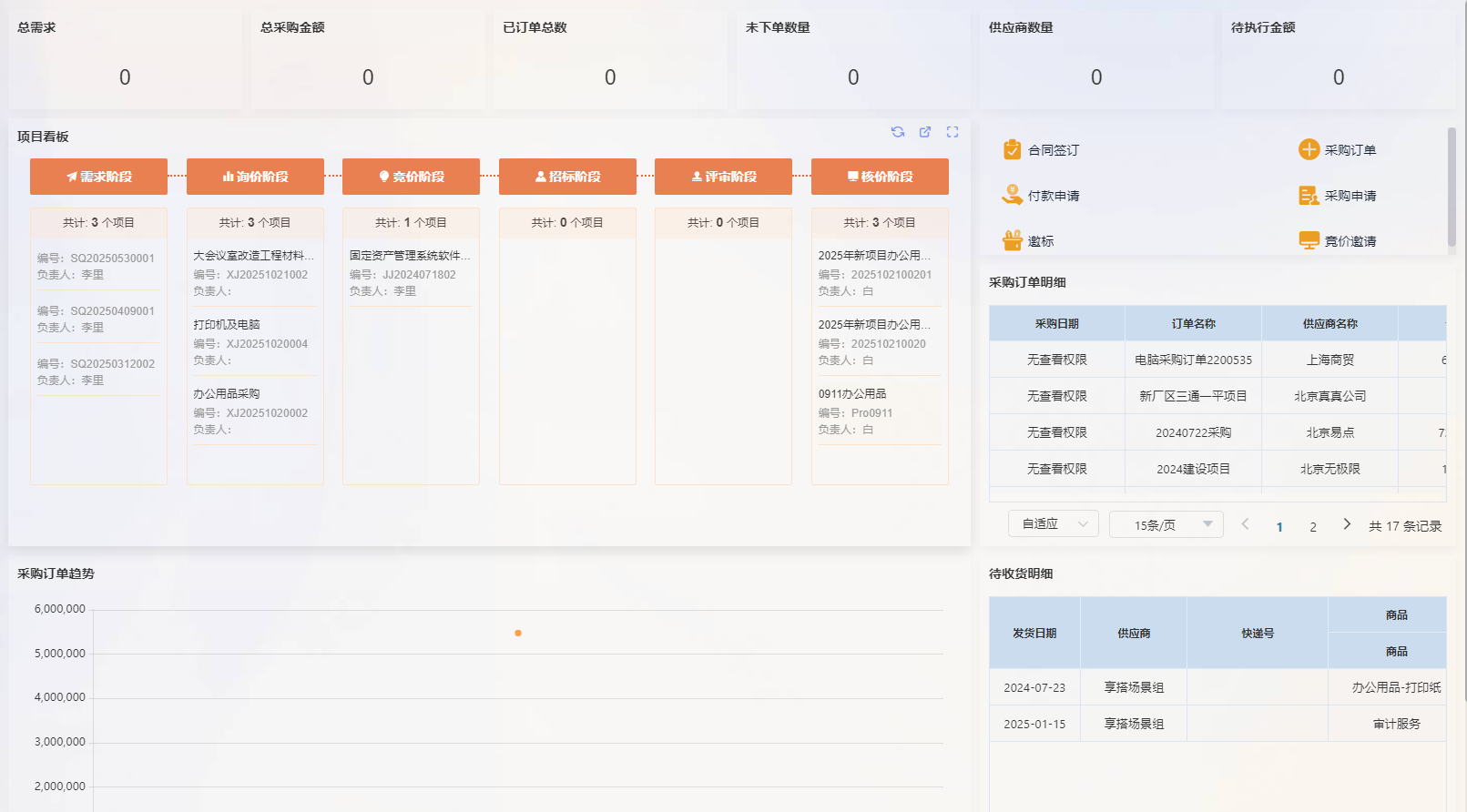Switch to the 核价阶段 stage

880,177
